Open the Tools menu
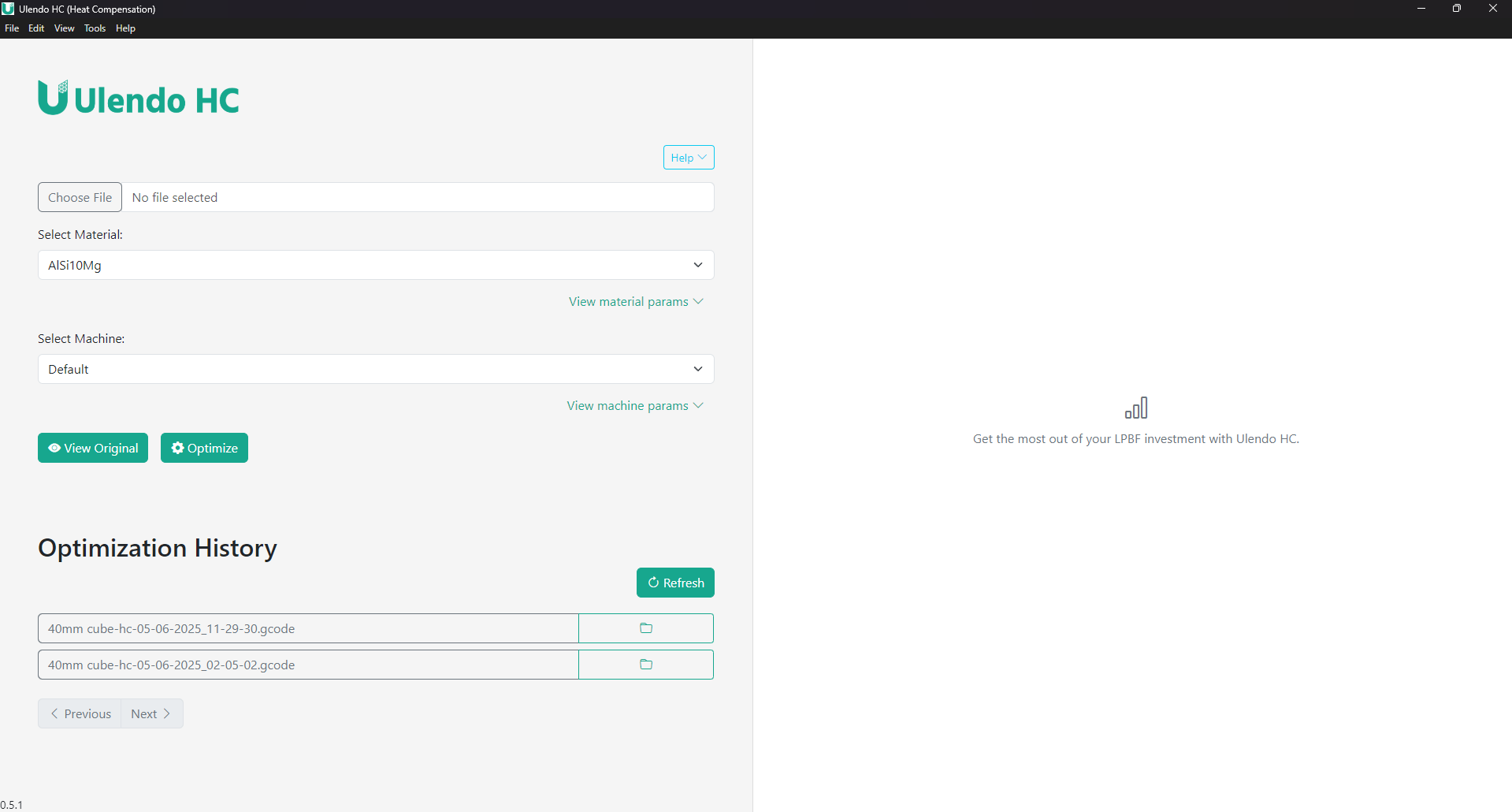Viewport: 1512px width, 812px height. click(95, 28)
